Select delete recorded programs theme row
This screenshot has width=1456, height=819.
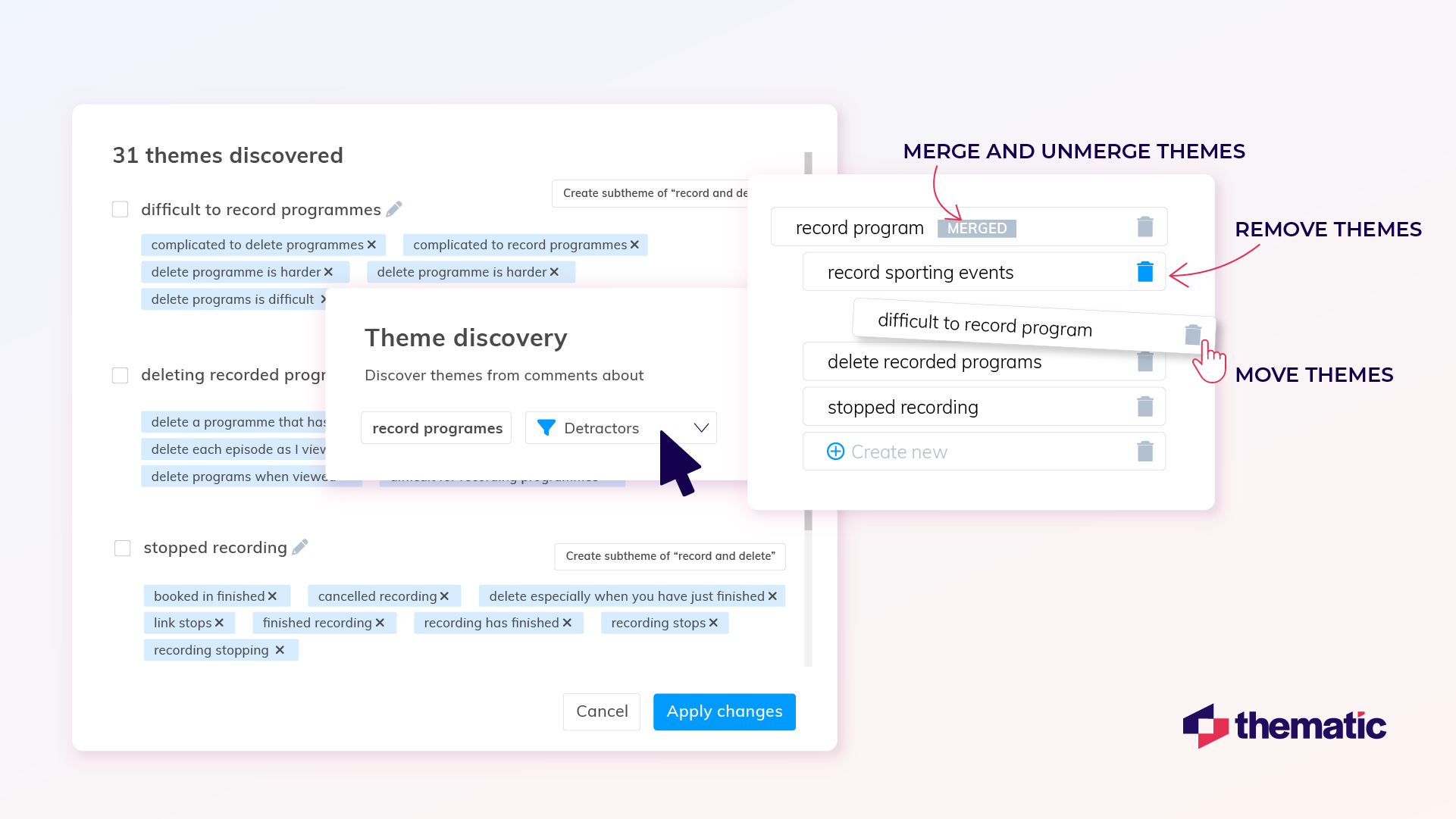[x=934, y=362]
